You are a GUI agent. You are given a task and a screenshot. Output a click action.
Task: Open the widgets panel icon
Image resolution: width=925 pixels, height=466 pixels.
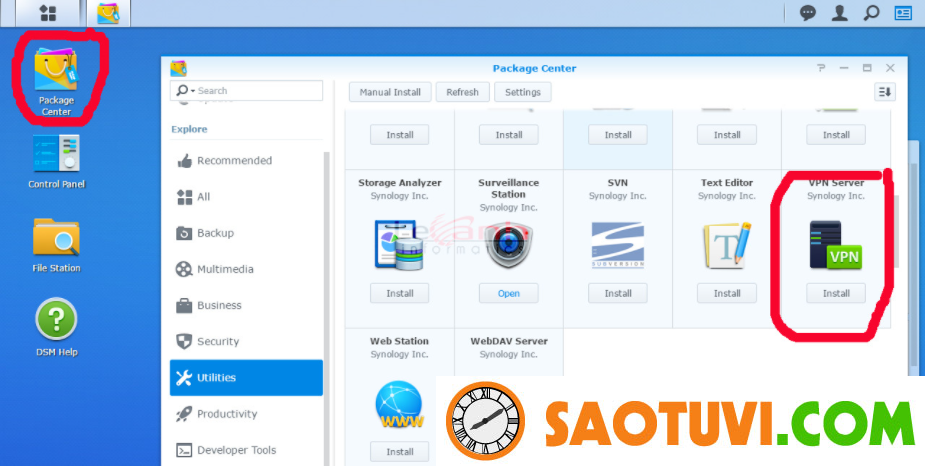903,13
